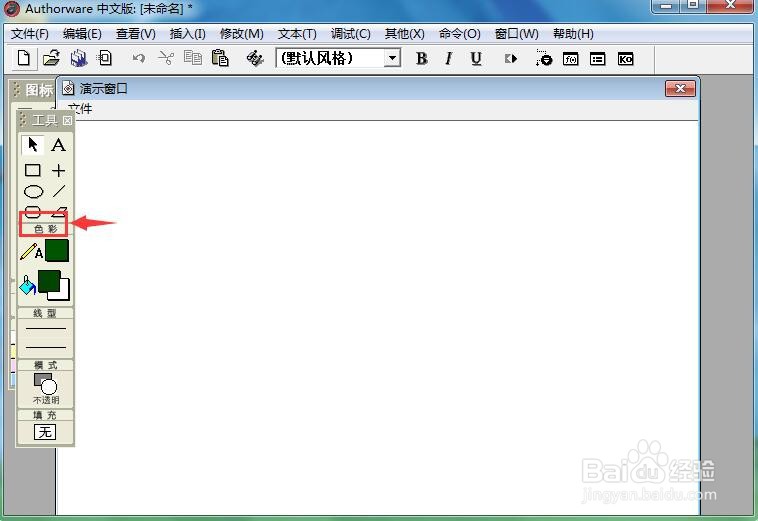Select the Rounded Rectangle tool
This screenshot has width=758, height=521.
tap(33, 212)
